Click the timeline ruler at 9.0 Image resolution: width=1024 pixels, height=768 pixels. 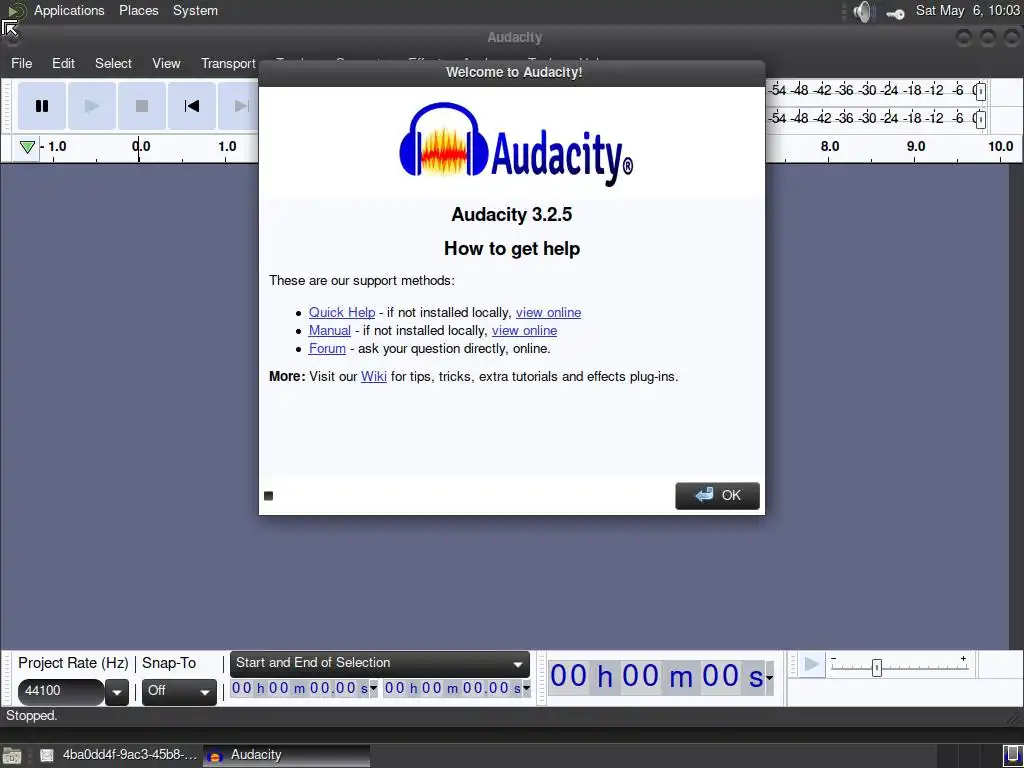coord(916,146)
